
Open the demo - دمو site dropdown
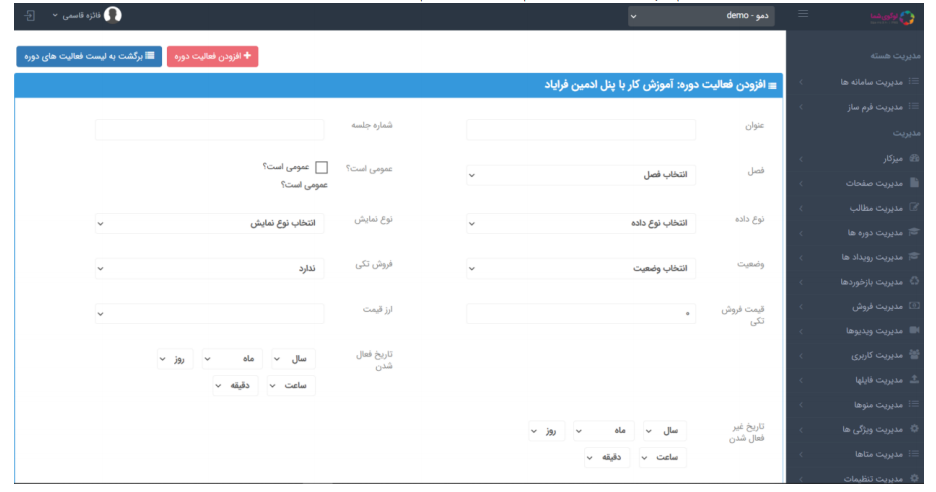pyautogui.click(x=701, y=16)
